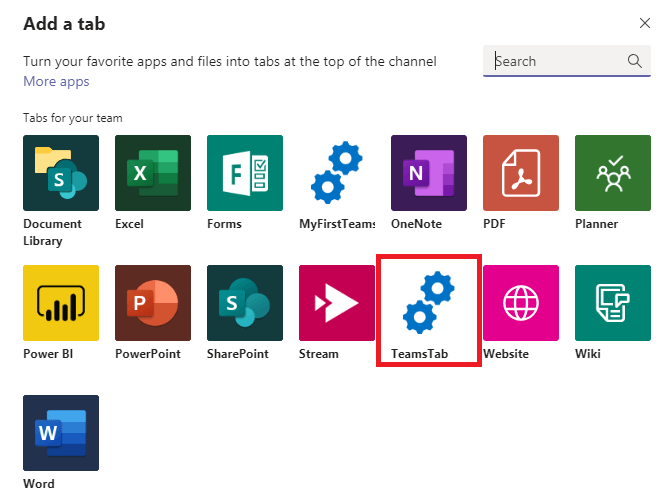This screenshot has height=497, width=663.
Task: Click the "PDF" label text
Action: coord(494,224)
